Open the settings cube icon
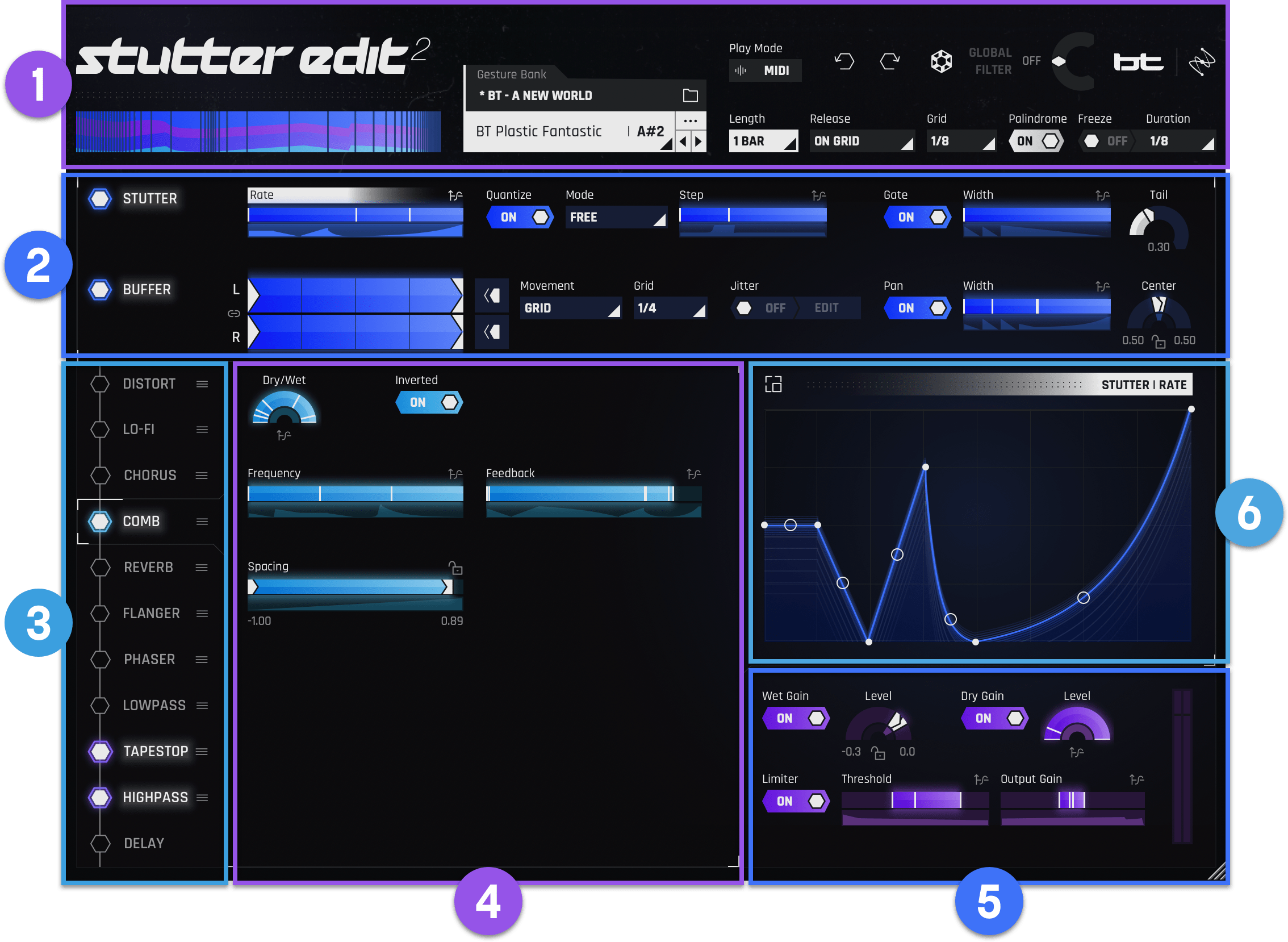1288x942 pixels. 941,61
